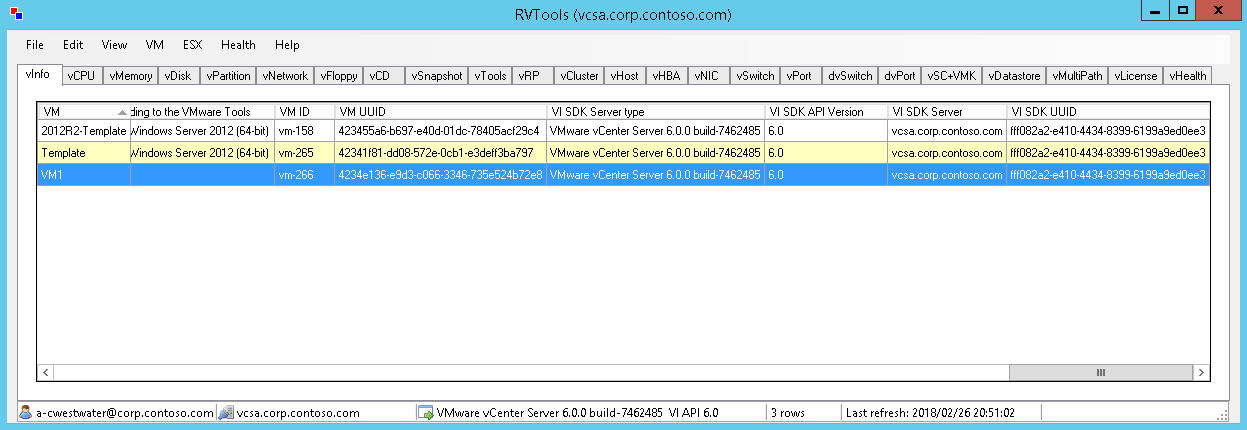The image size is (1247, 430).
Task: Click the VI SDK UUID column header
Action: pyautogui.click(x=1108, y=112)
